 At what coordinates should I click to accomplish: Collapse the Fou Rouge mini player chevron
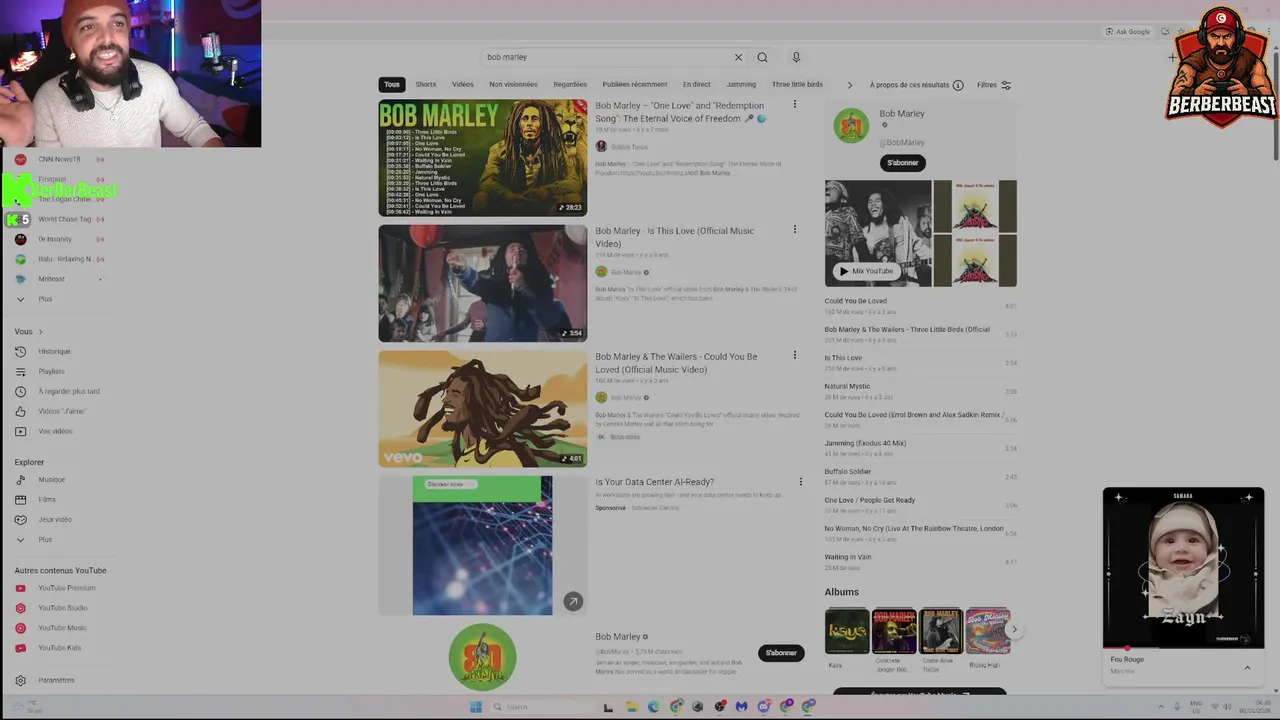click(1247, 667)
